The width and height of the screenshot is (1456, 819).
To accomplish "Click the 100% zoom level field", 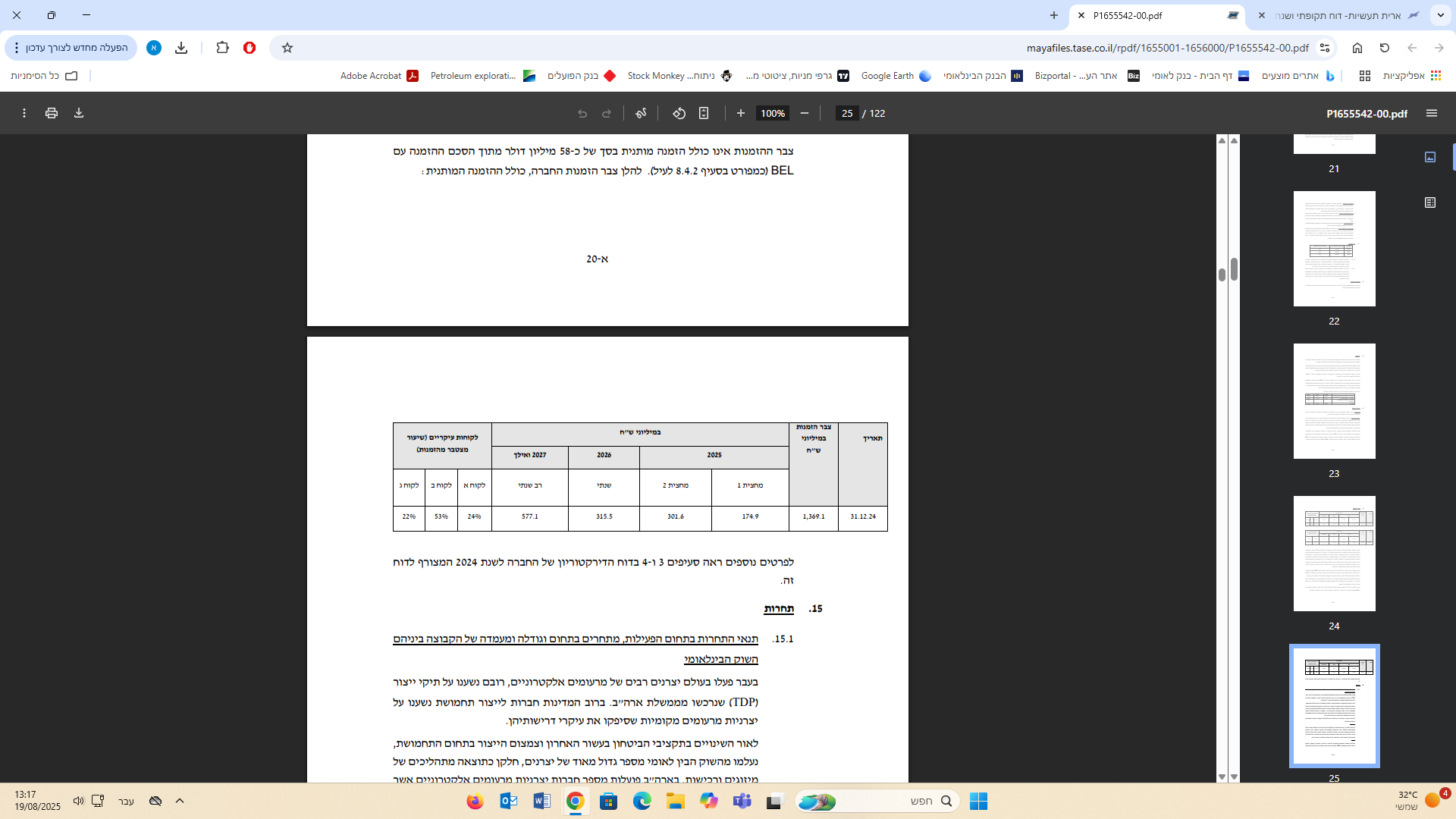I will (773, 113).
